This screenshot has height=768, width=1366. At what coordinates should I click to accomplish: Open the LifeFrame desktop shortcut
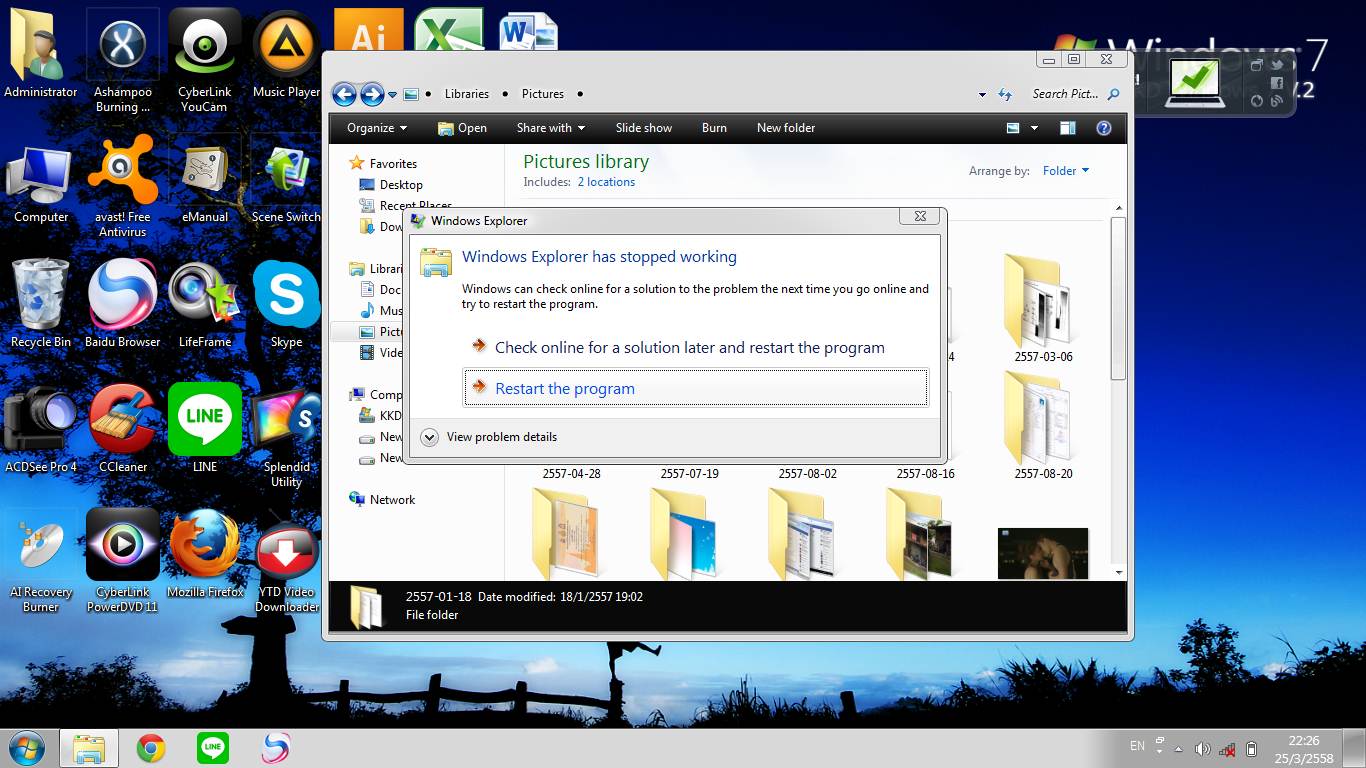[205, 304]
